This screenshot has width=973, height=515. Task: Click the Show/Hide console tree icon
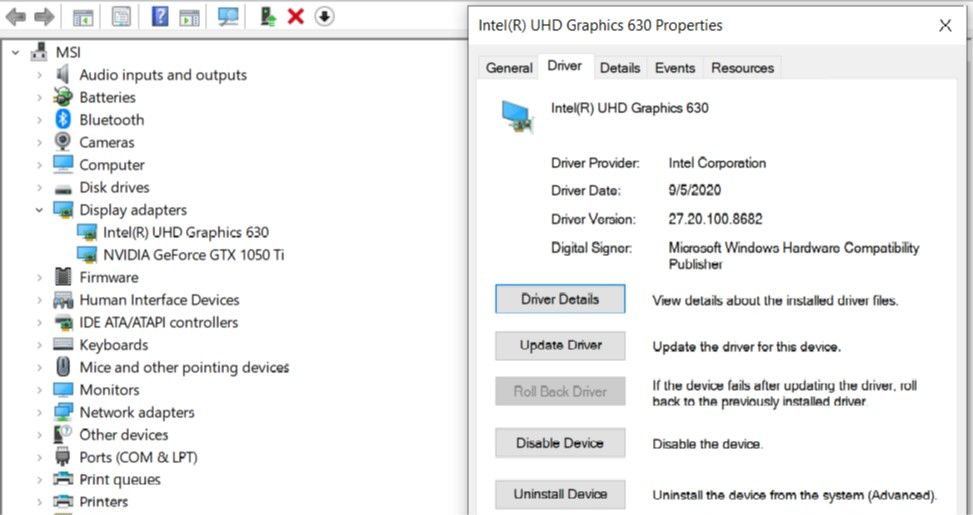[83, 17]
